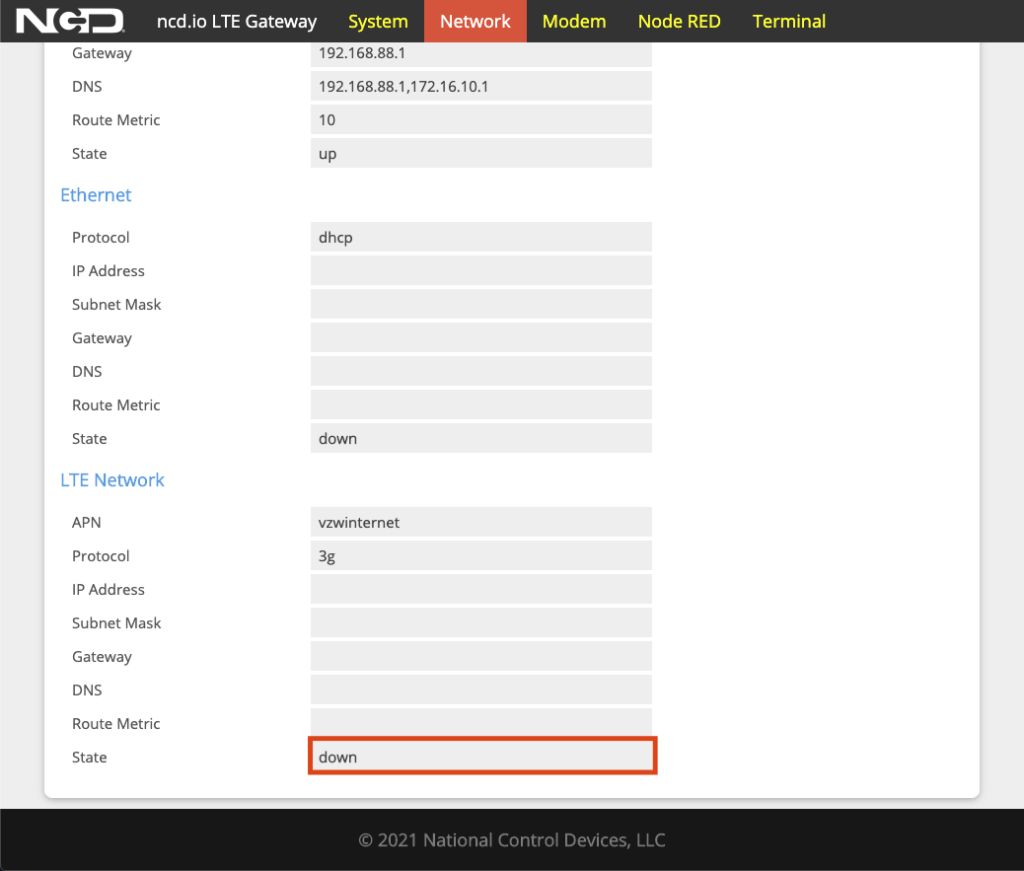Click the State field showing up
The image size is (1024, 871).
tap(481, 154)
